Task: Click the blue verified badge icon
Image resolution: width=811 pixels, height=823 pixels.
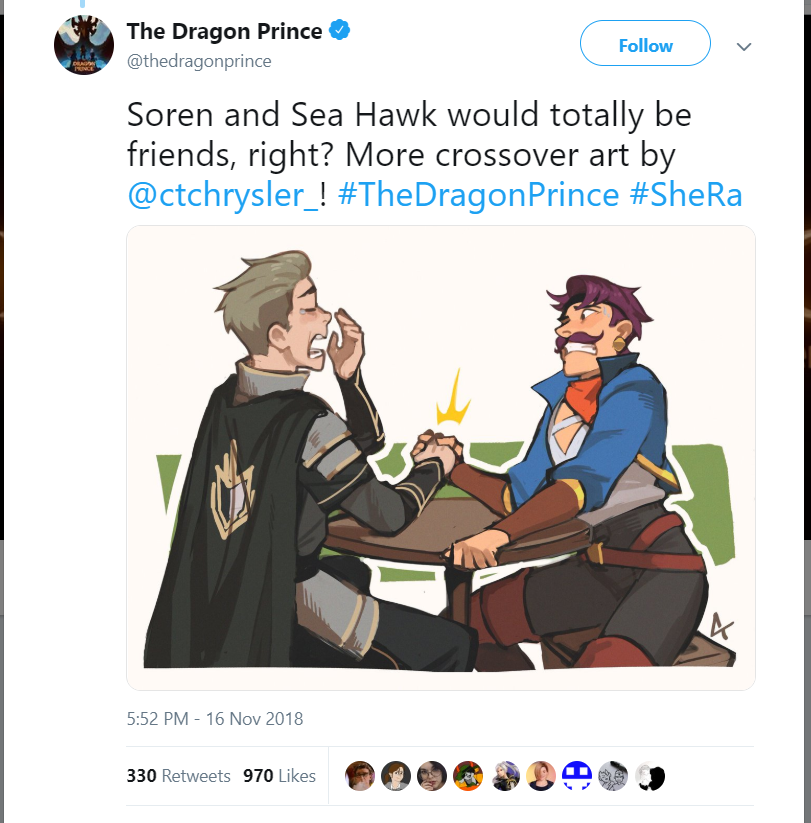Action: coord(339,29)
